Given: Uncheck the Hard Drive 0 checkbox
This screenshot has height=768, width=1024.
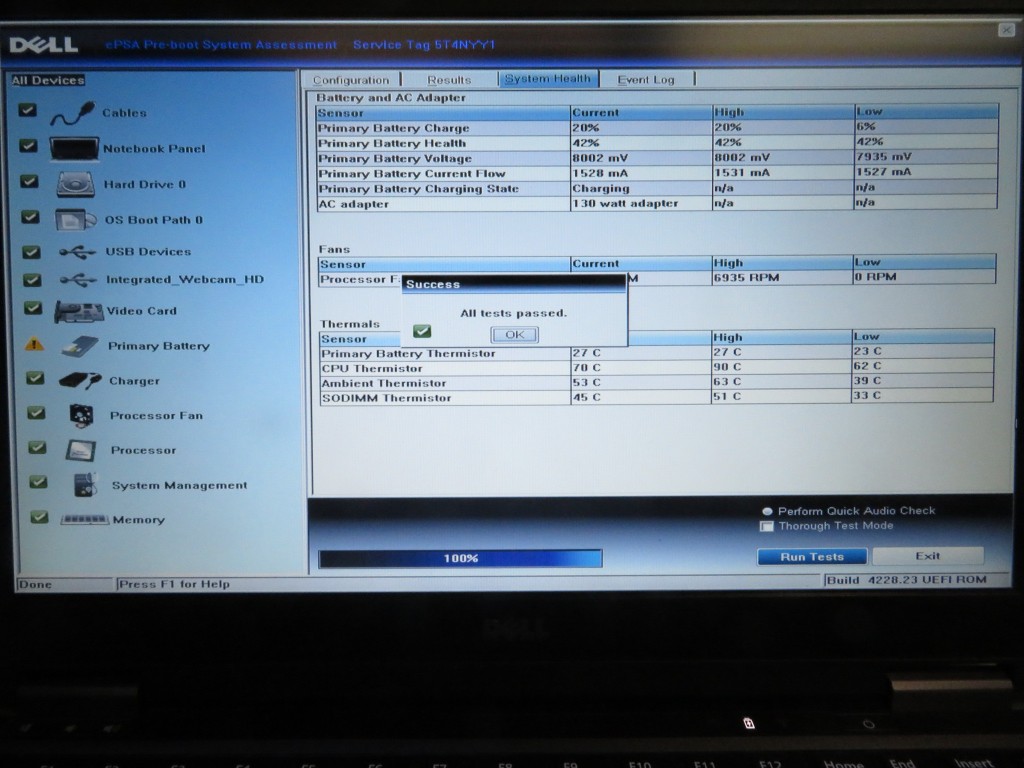Looking at the screenshot, I should (29, 181).
